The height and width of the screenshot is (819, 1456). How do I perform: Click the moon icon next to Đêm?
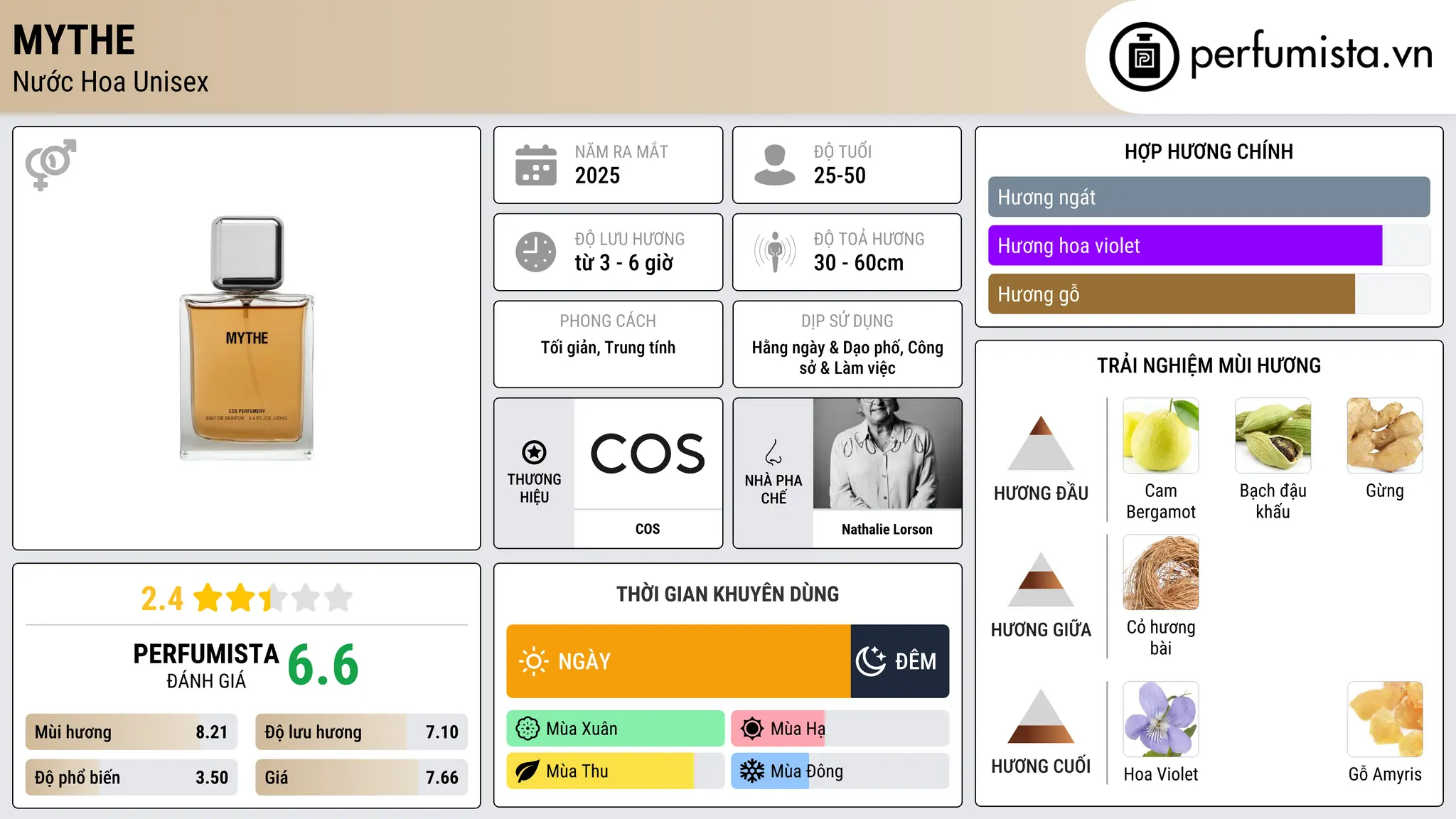[x=871, y=661]
